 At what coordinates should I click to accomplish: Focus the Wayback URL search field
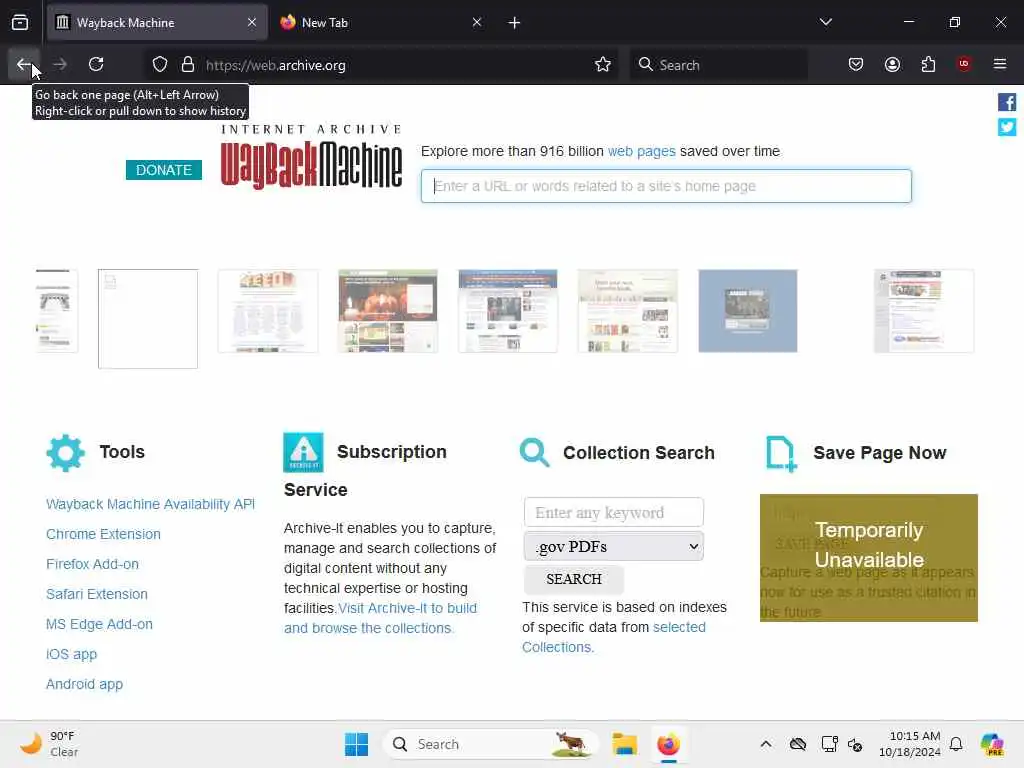pos(666,186)
